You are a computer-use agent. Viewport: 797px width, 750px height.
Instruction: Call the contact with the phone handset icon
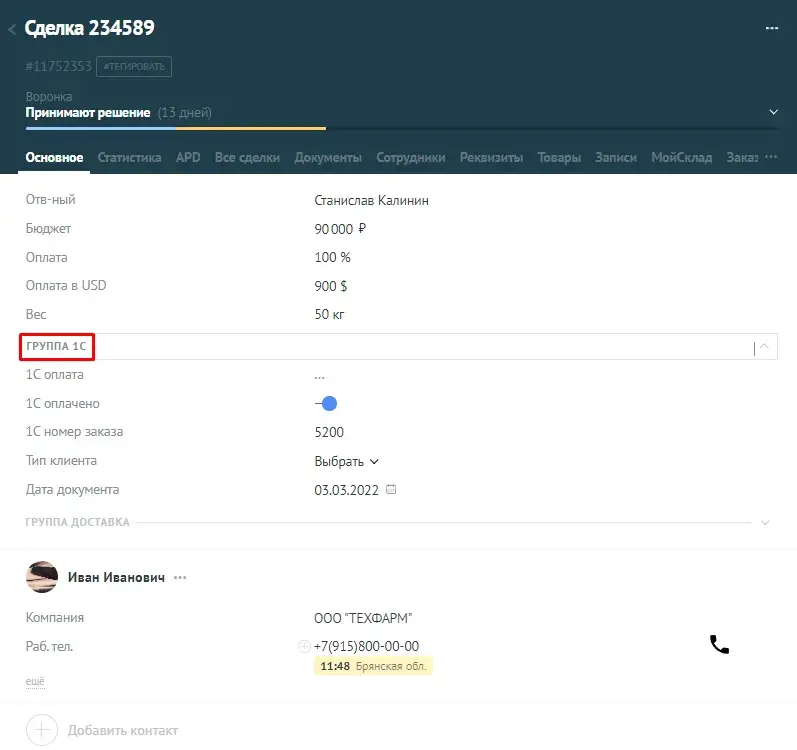[719, 644]
